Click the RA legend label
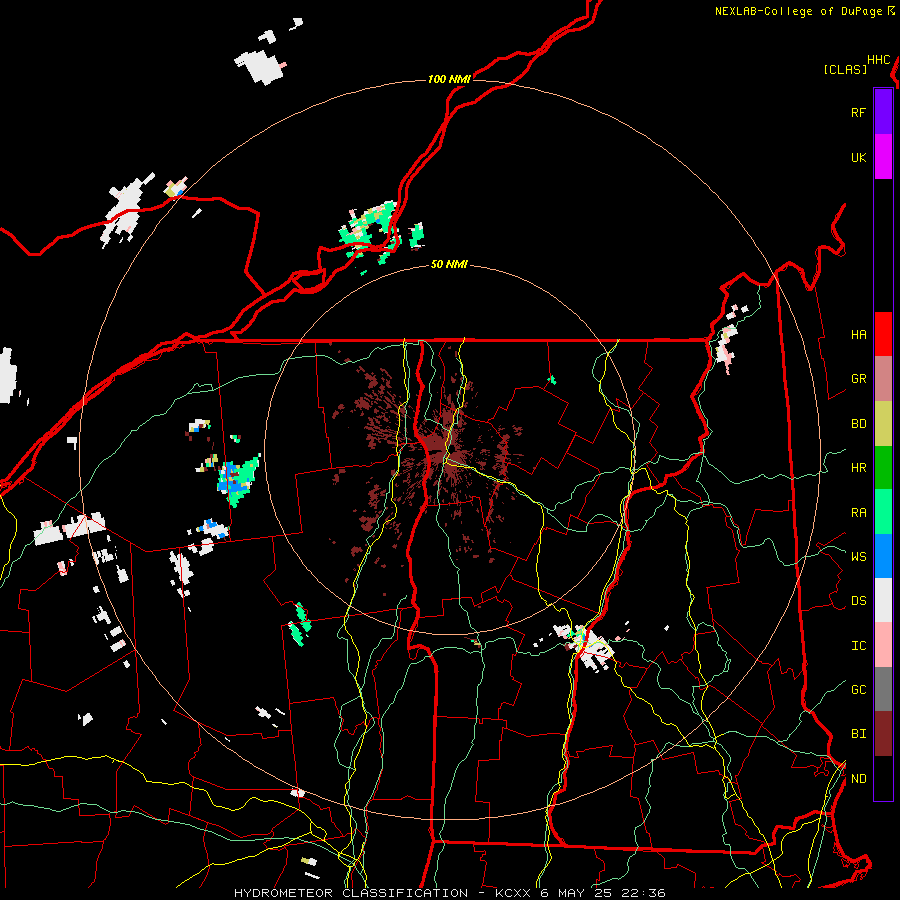Screen dimensions: 900x900 [858, 513]
